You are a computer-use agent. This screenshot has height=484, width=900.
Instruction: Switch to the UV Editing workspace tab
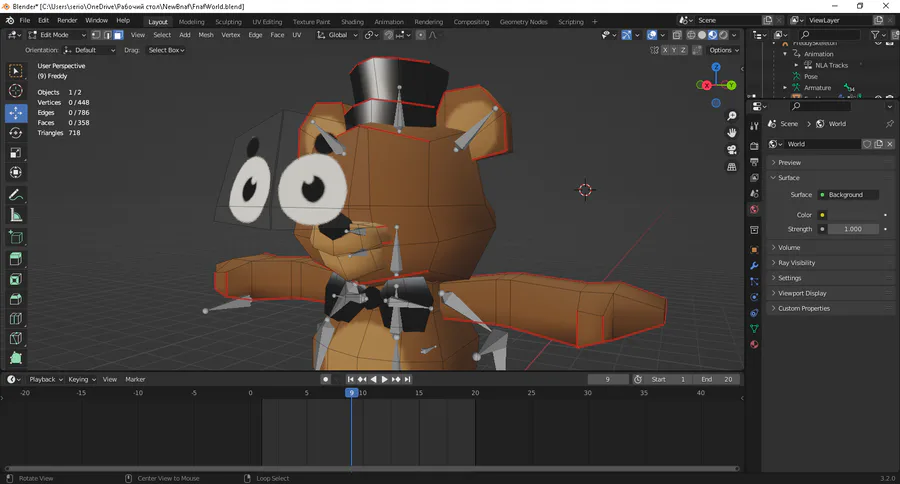click(267, 22)
